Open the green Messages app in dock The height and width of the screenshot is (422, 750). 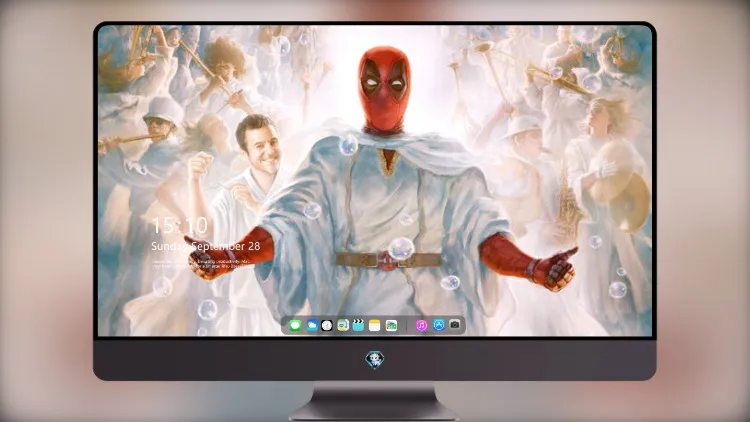[295, 326]
